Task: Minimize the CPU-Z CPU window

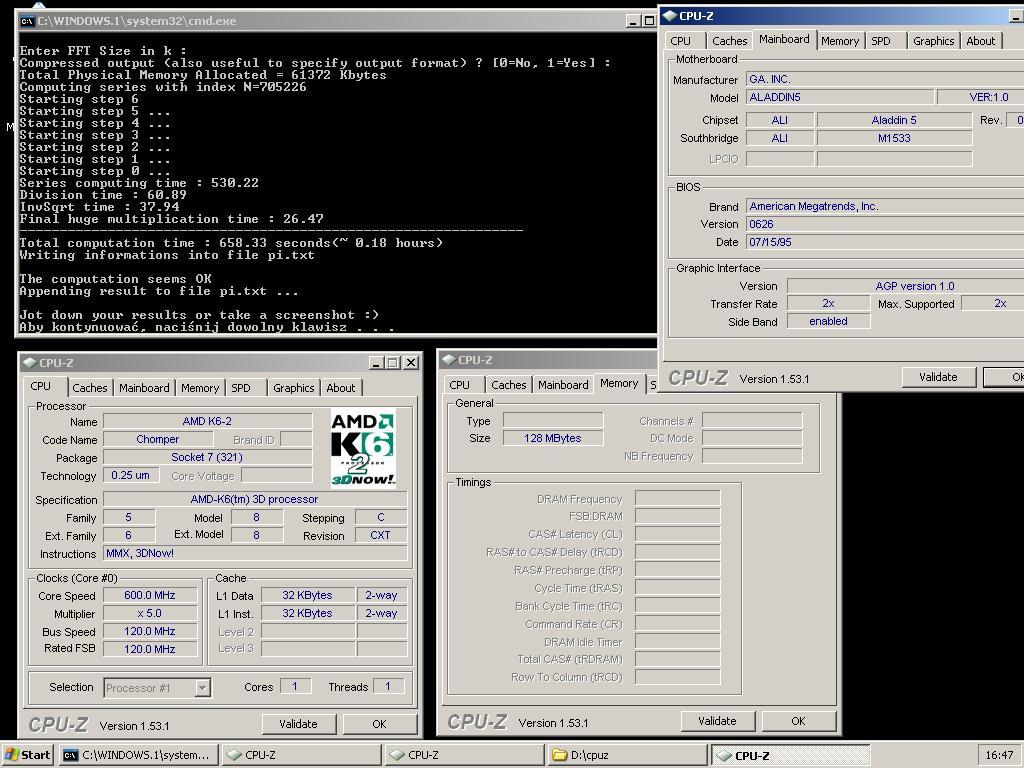Action: coord(376,362)
